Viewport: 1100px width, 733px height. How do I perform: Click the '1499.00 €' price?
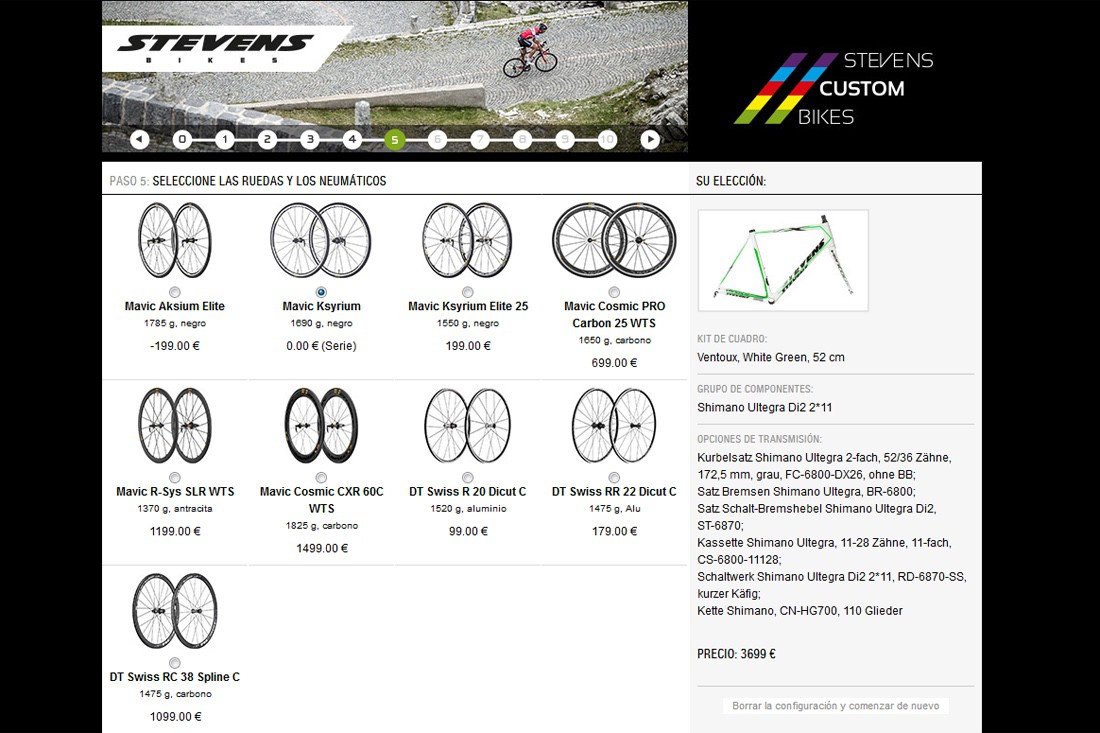[321, 548]
